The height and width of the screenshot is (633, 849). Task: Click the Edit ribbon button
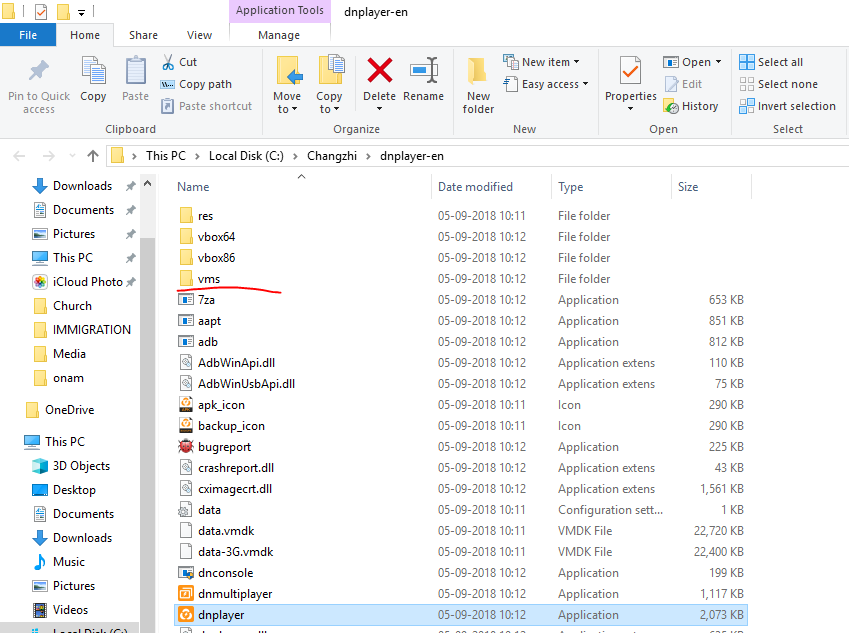pos(683,84)
